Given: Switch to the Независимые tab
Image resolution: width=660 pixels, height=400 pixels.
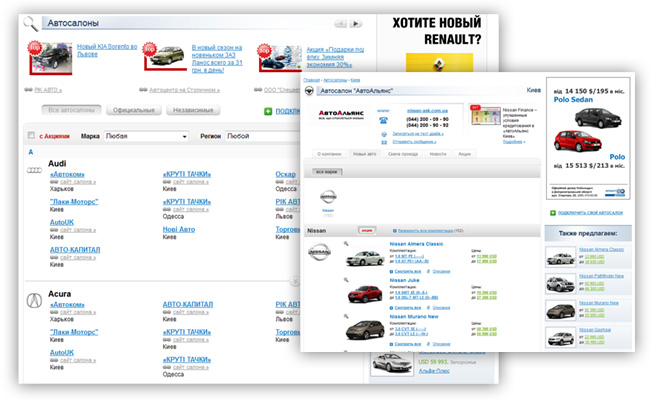Looking at the screenshot, I should [x=193, y=110].
